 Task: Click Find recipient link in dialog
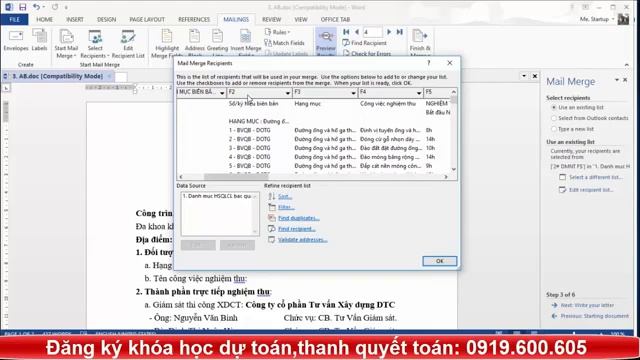click(x=296, y=229)
